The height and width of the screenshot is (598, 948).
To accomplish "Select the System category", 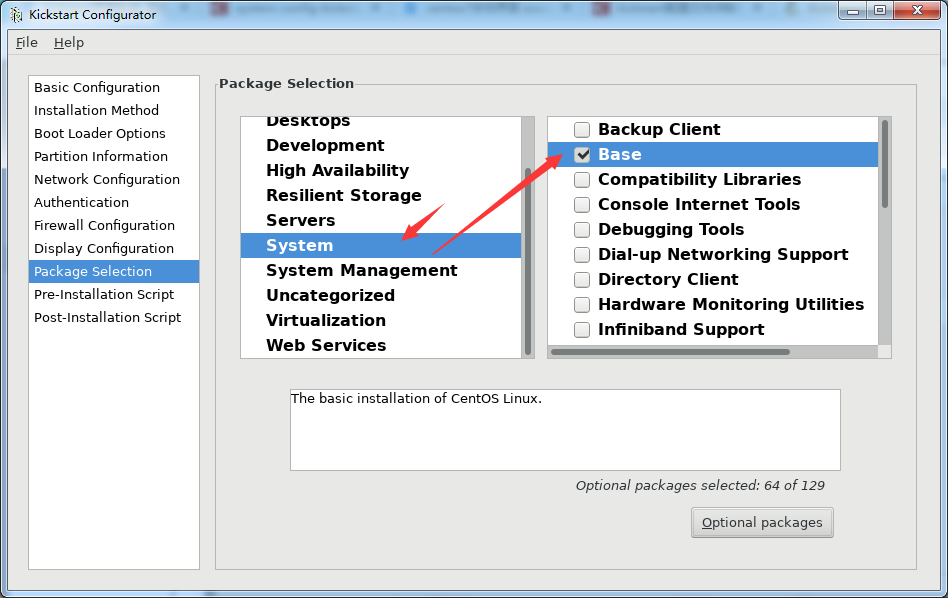I will (x=381, y=245).
